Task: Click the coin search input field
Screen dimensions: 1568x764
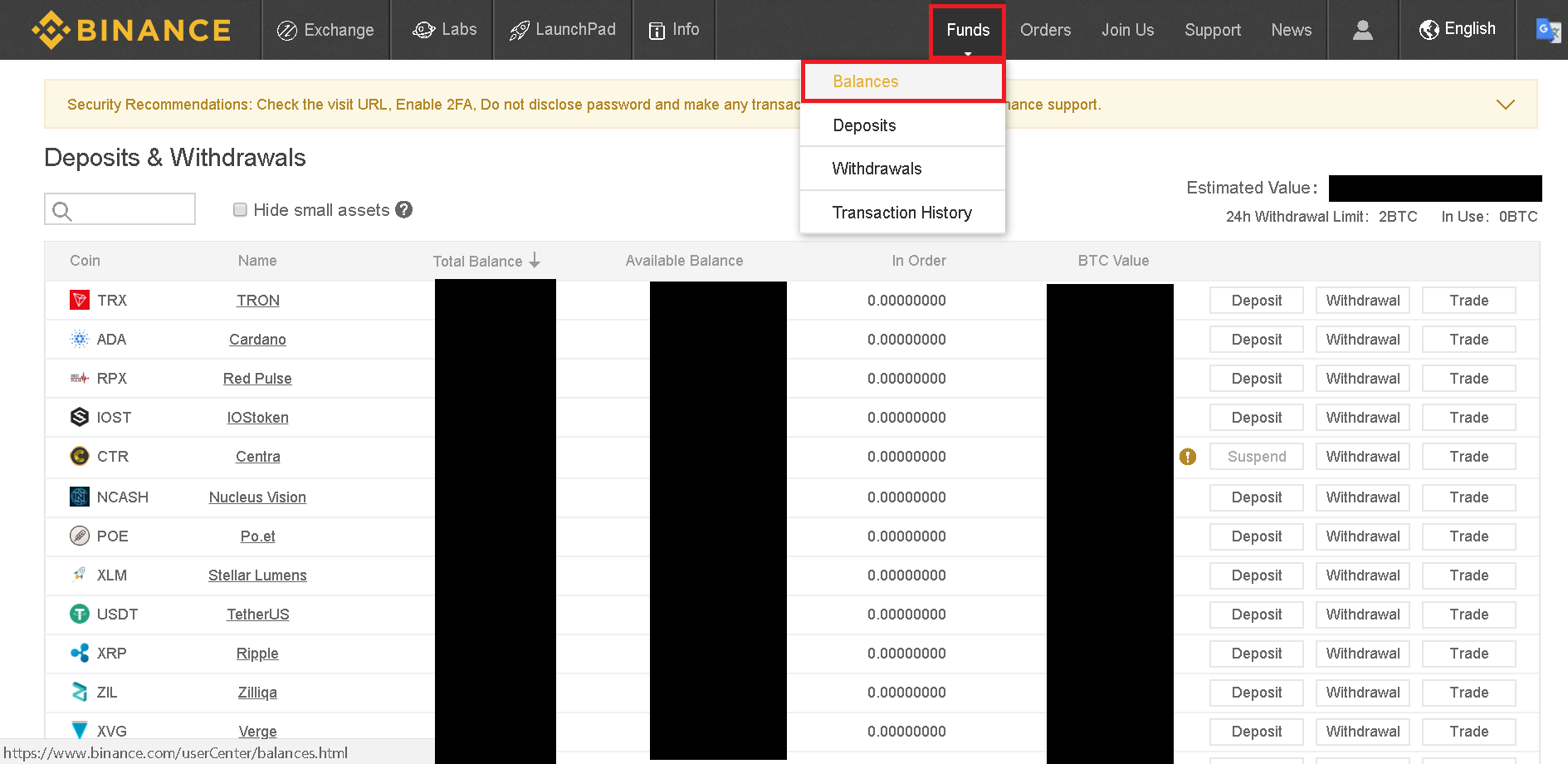Action: click(x=120, y=209)
